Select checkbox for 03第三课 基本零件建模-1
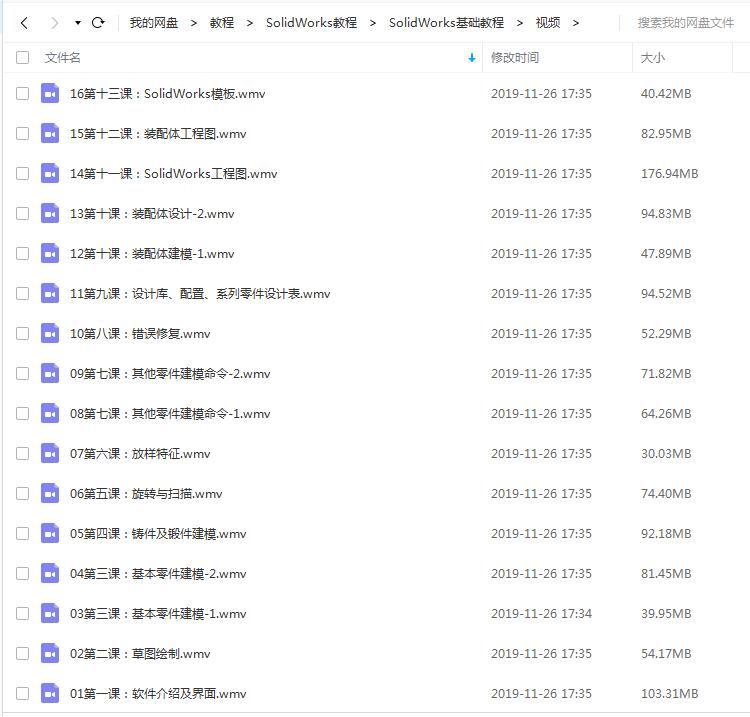Image resolution: width=750 pixels, height=717 pixels. [22, 613]
